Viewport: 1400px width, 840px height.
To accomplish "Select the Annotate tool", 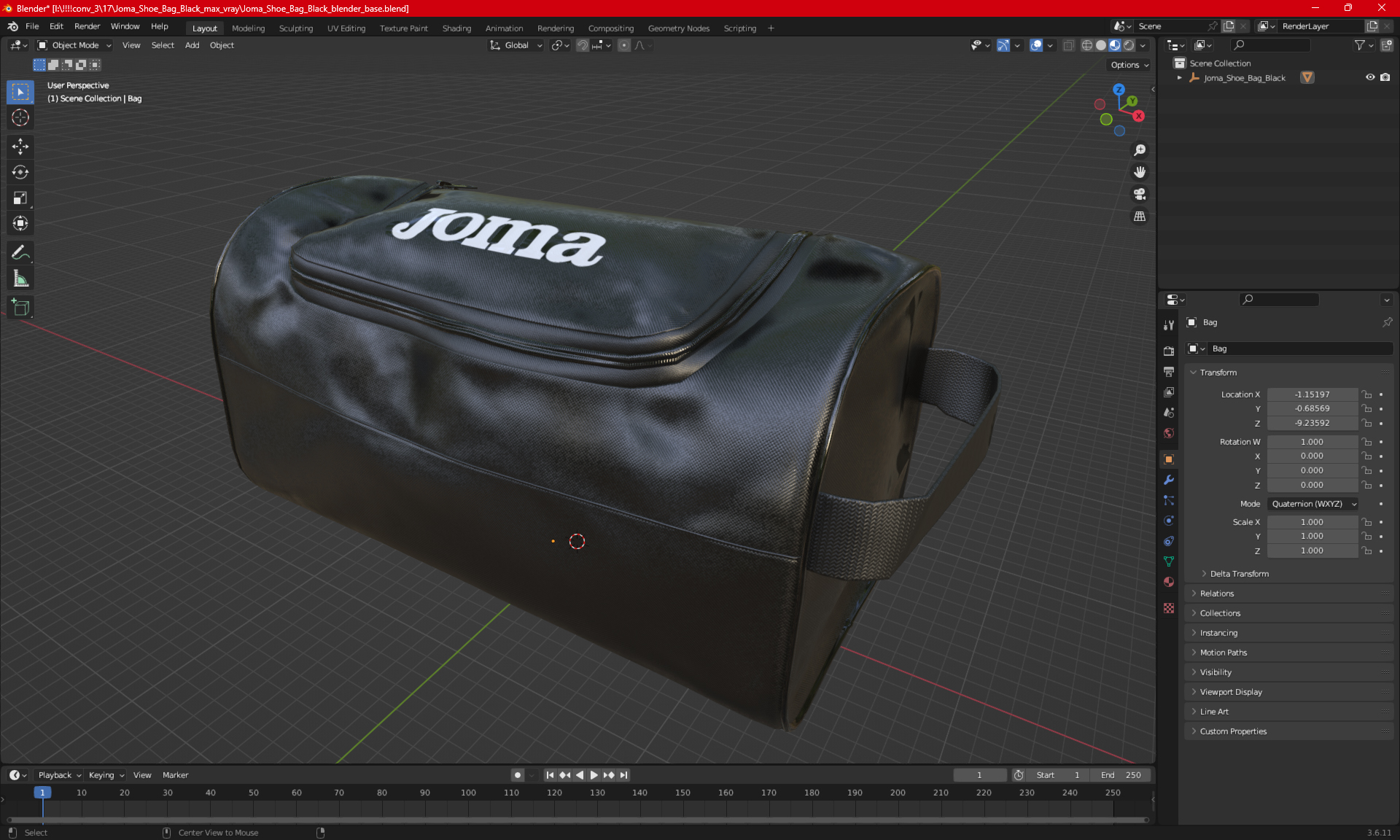I will pyautogui.click(x=20, y=253).
